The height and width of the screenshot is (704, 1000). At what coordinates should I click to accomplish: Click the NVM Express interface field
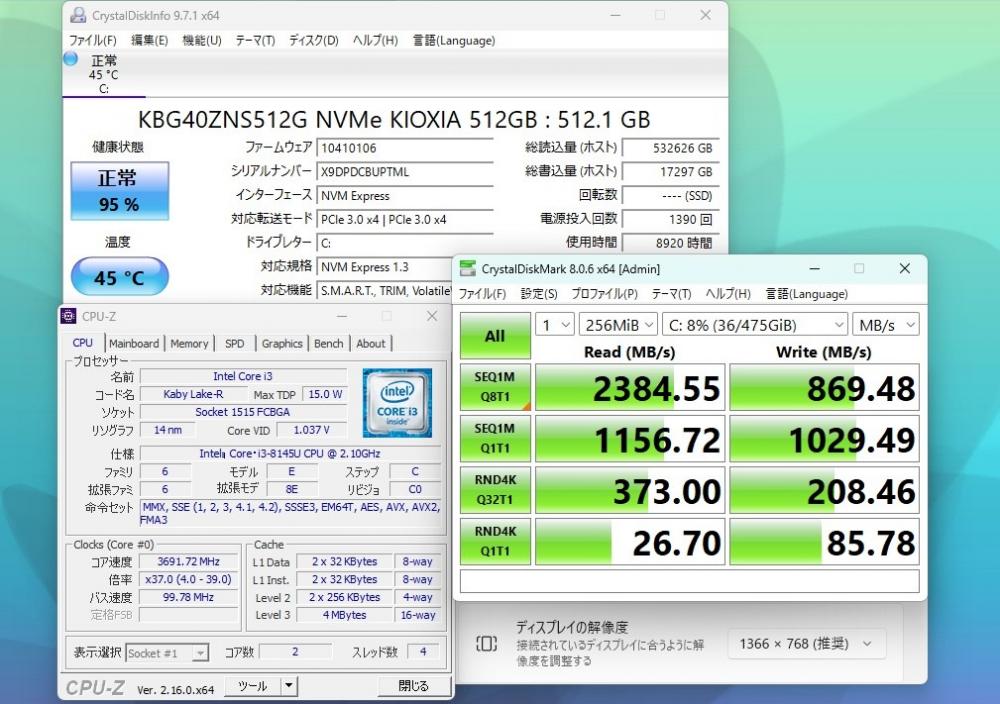click(405, 195)
